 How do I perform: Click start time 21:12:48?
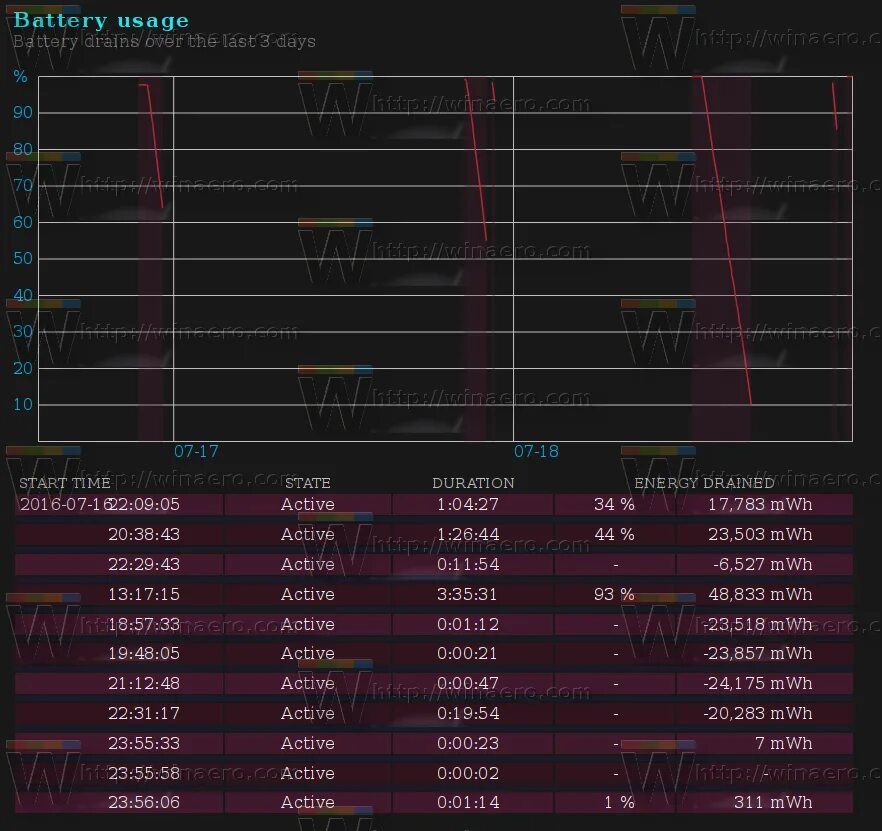[x=144, y=683]
